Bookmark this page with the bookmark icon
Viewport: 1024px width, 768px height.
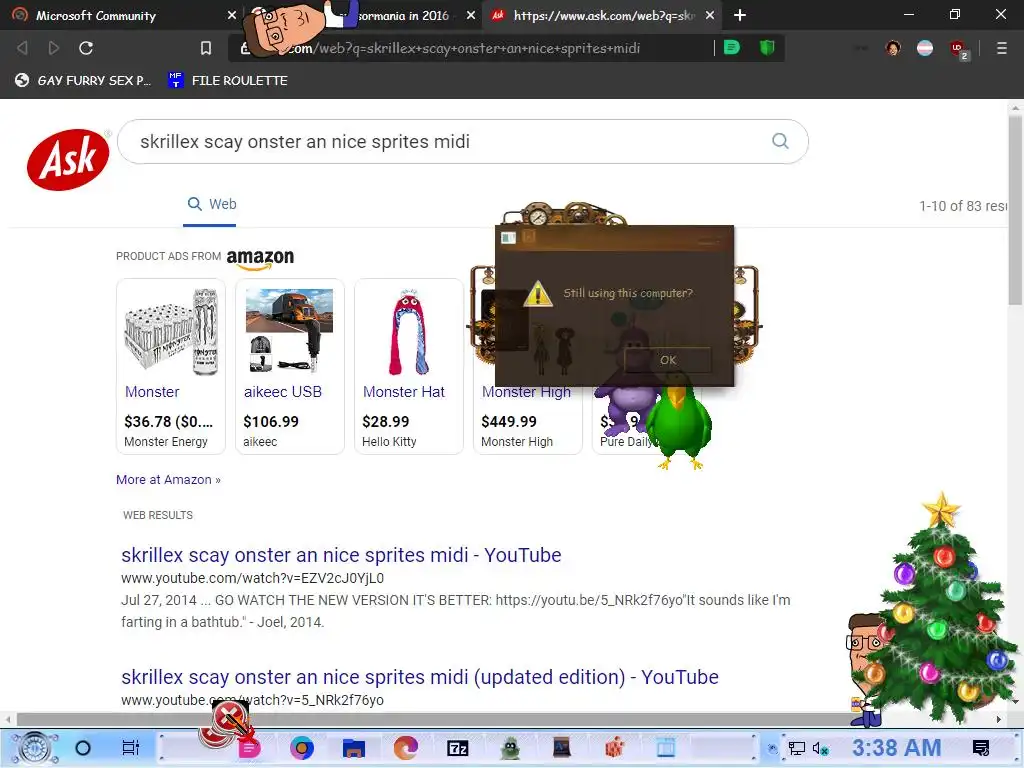pos(206,48)
